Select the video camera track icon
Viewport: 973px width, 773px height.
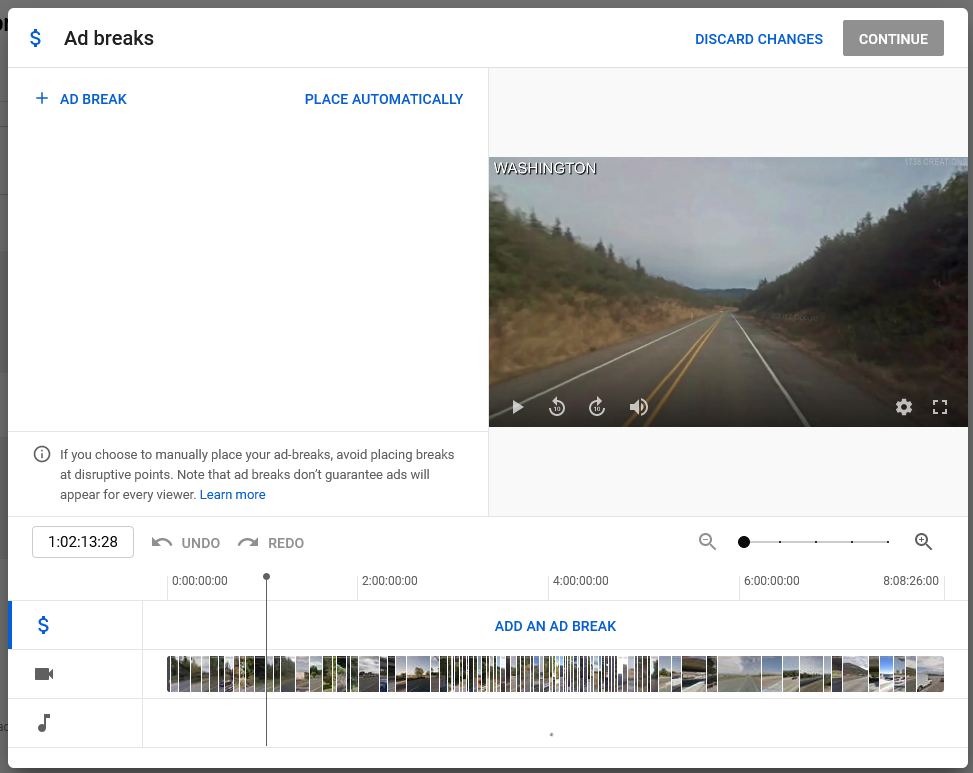(x=44, y=674)
